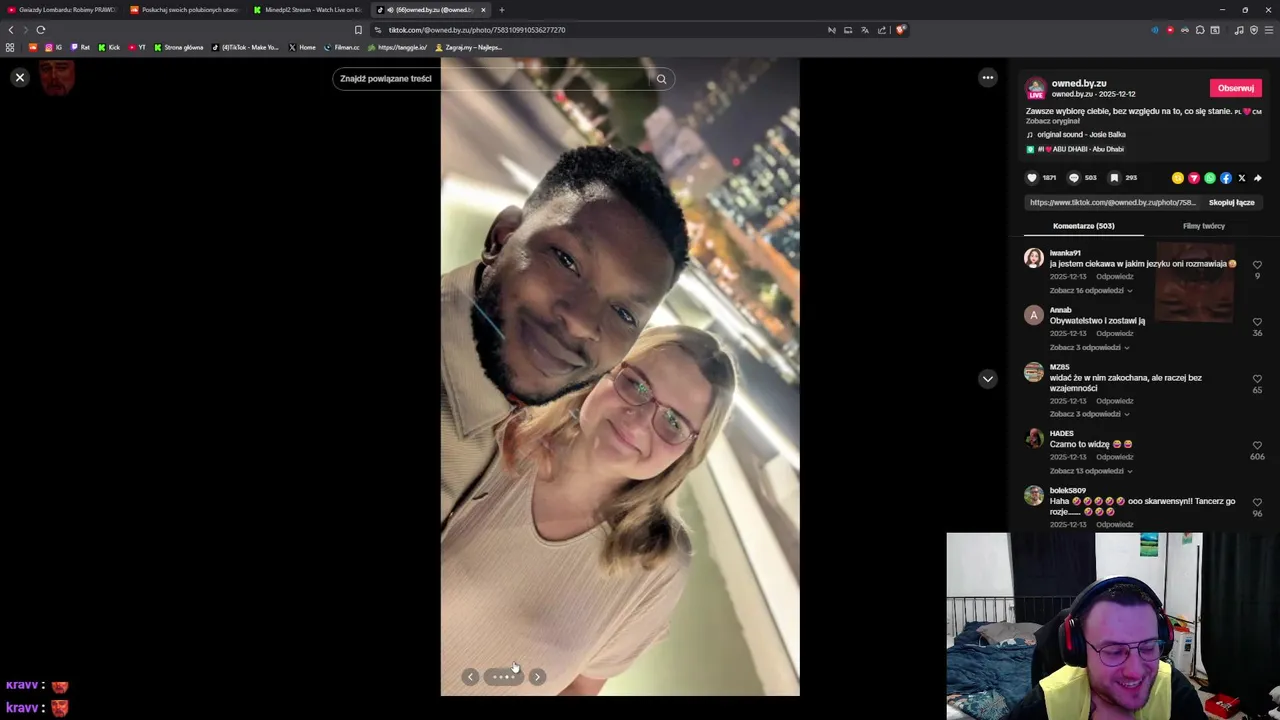The width and height of the screenshot is (1280, 720).
Task: Click the owned.by.zu username
Action: click(x=1079, y=84)
